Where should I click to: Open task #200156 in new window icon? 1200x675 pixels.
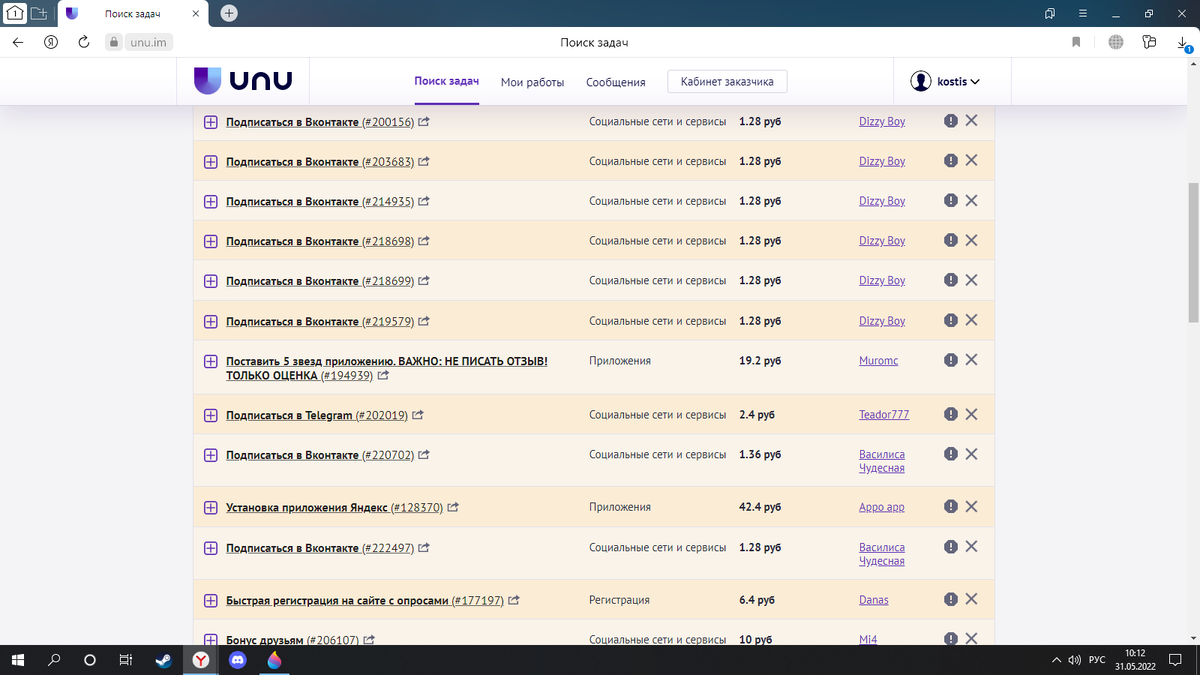click(x=424, y=122)
